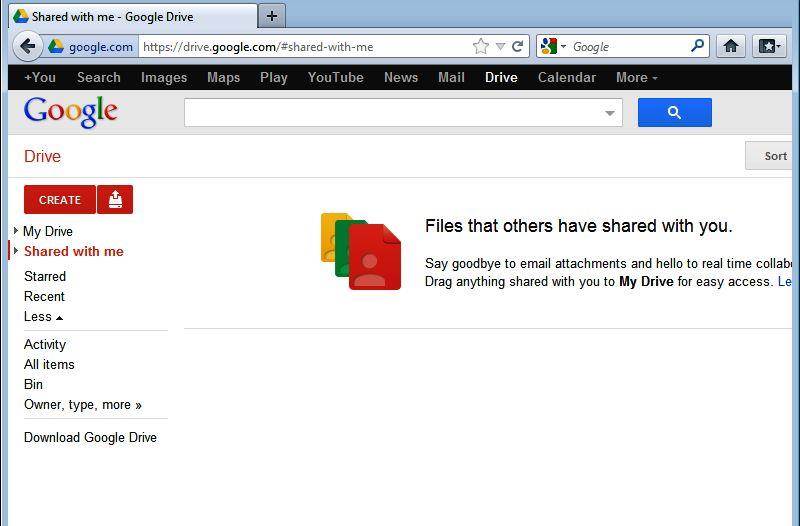The image size is (800, 526).
Task: Click the cut-off Learn more link
Action: pos(785,282)
